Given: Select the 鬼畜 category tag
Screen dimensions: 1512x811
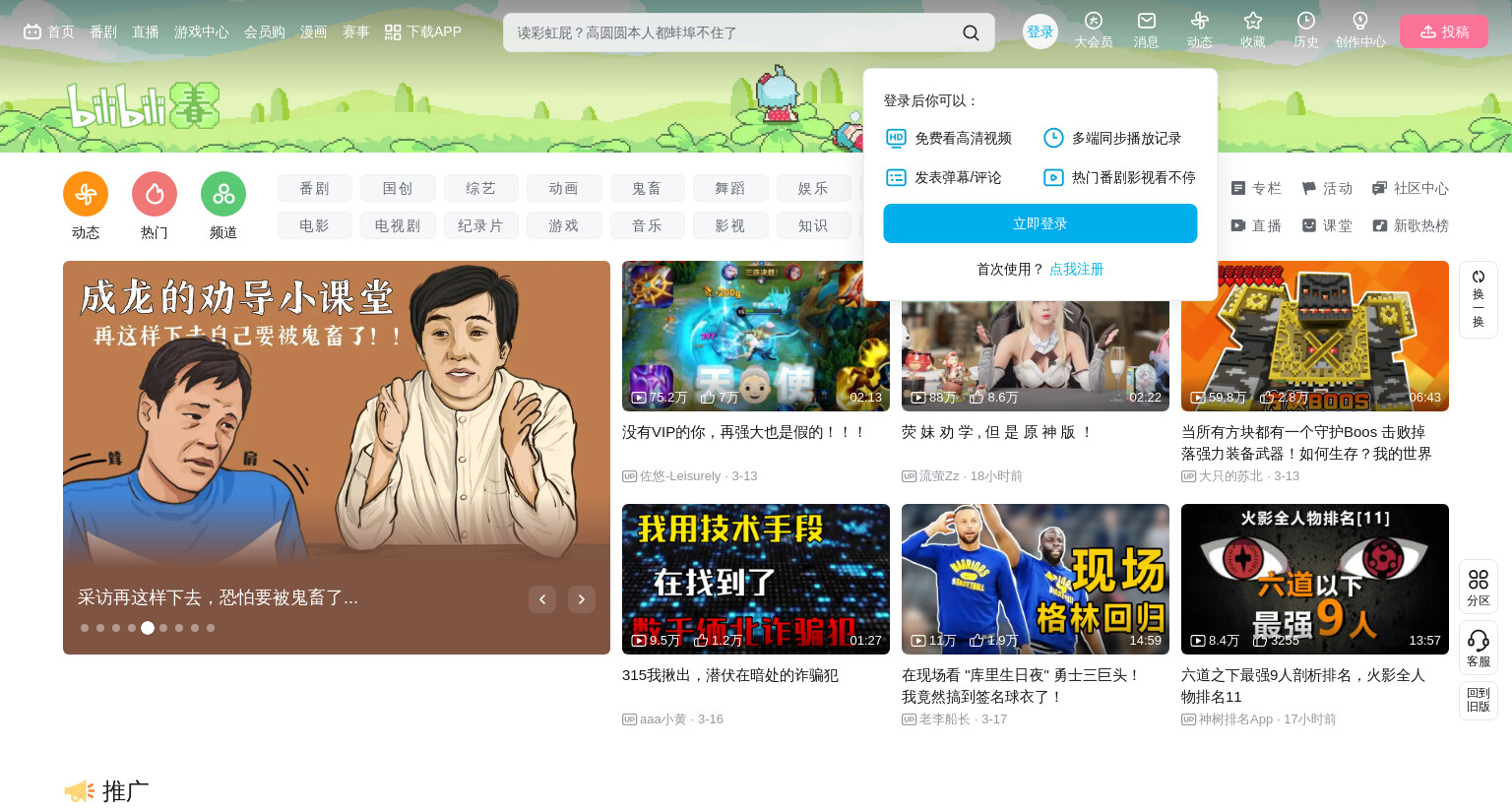Looking at the screenshot, I should point(648,188).
